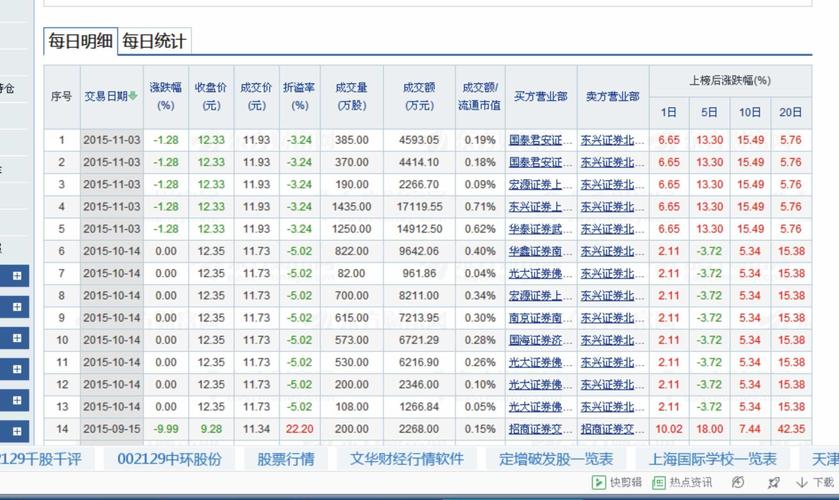Select the 14912.50 amount cell
The width and height of the screenshot is (839, 500).
[x=420, y=229]
